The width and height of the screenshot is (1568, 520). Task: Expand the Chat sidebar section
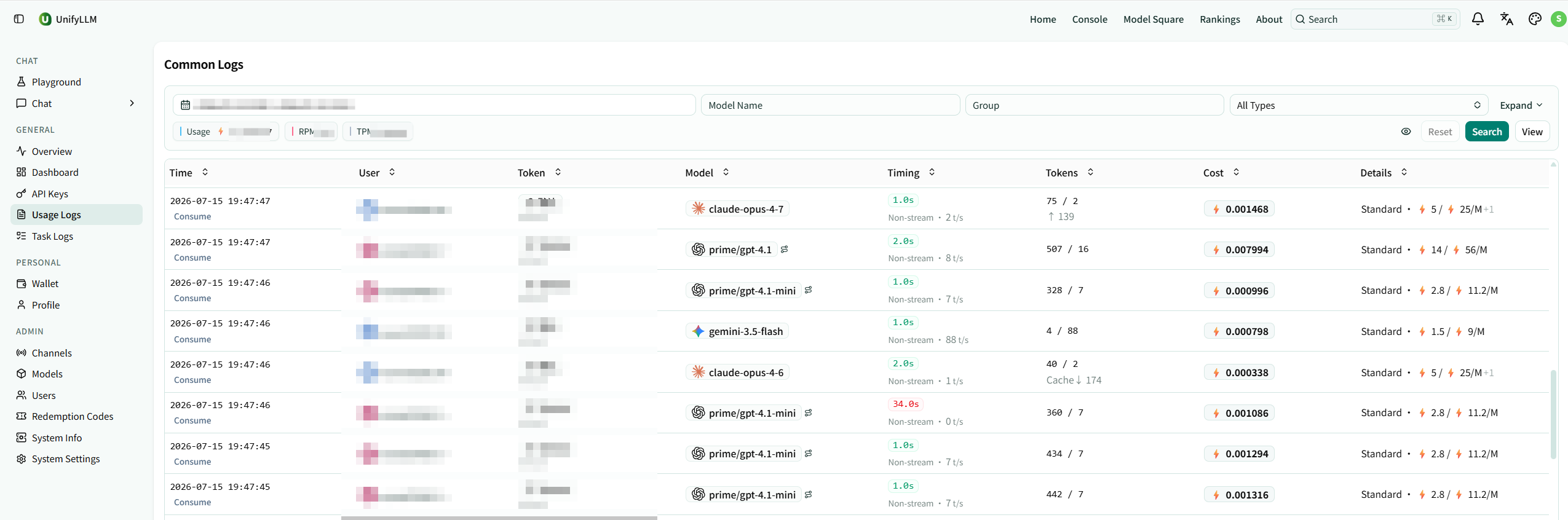(x=76, y=103)
